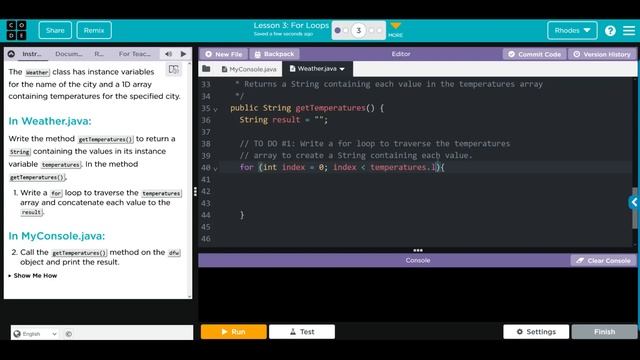Open the Backpack
Screen dimensions: 640x360
pos(274,54)
